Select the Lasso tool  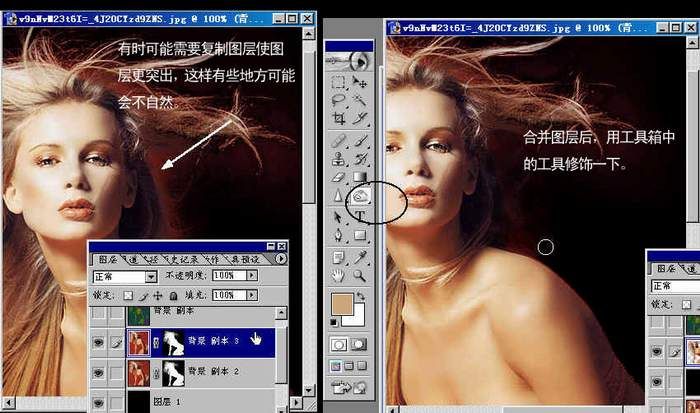(338, 100)
